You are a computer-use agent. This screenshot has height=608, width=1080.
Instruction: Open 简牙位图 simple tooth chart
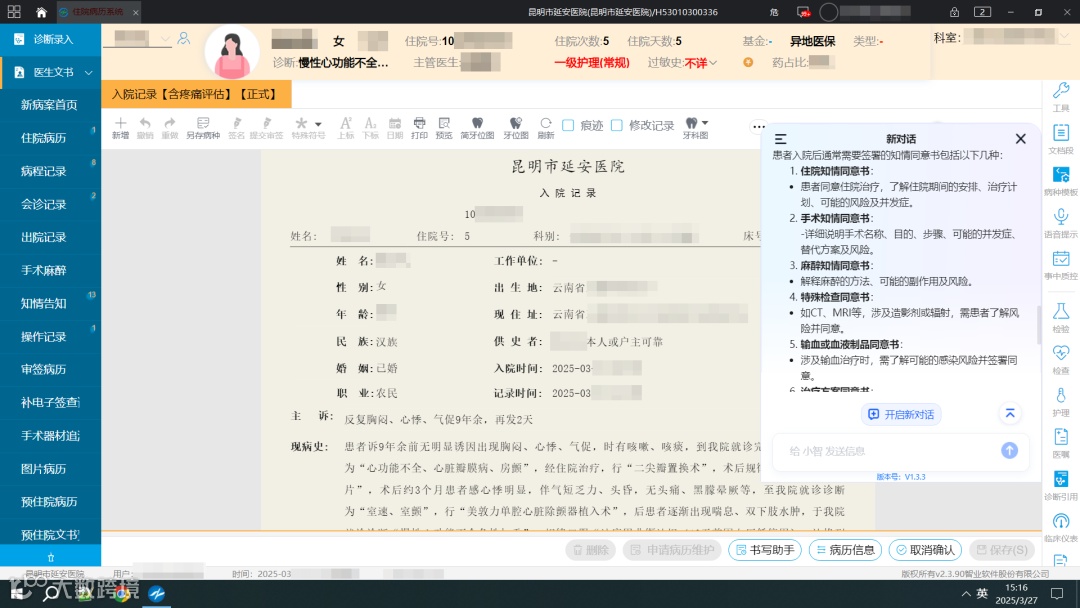click(x=477, y=123)
